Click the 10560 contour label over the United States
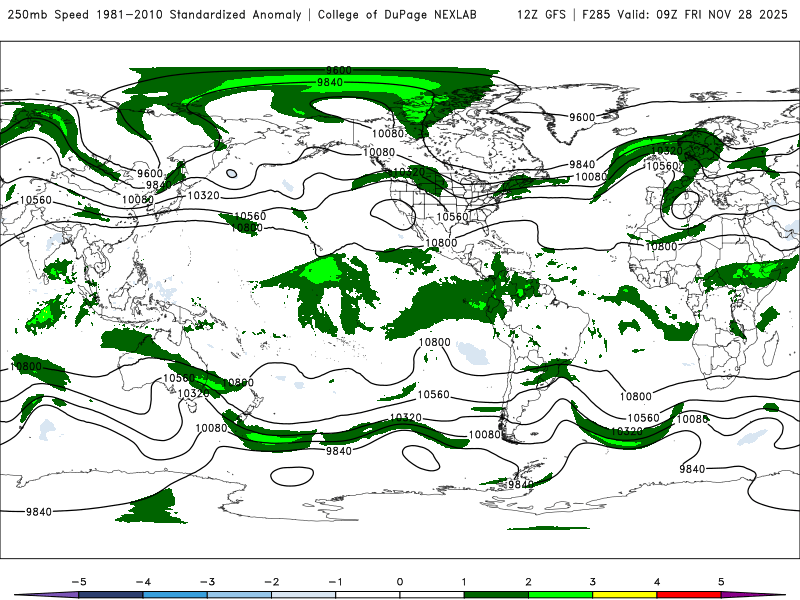This screenshot has width=800, height=600. [x=452, y=217]
